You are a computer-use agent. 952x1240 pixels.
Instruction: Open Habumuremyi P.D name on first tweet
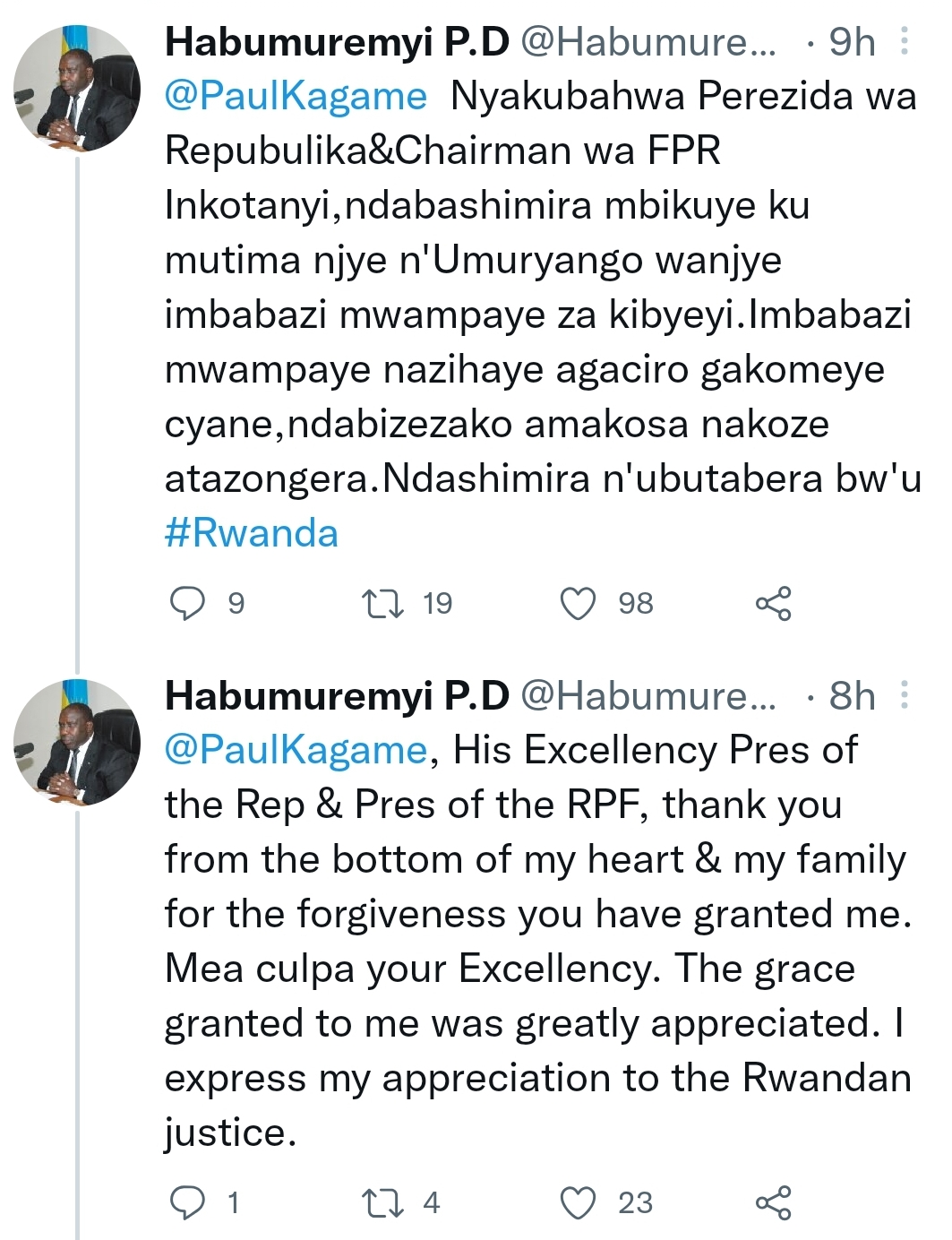(337, 42)
